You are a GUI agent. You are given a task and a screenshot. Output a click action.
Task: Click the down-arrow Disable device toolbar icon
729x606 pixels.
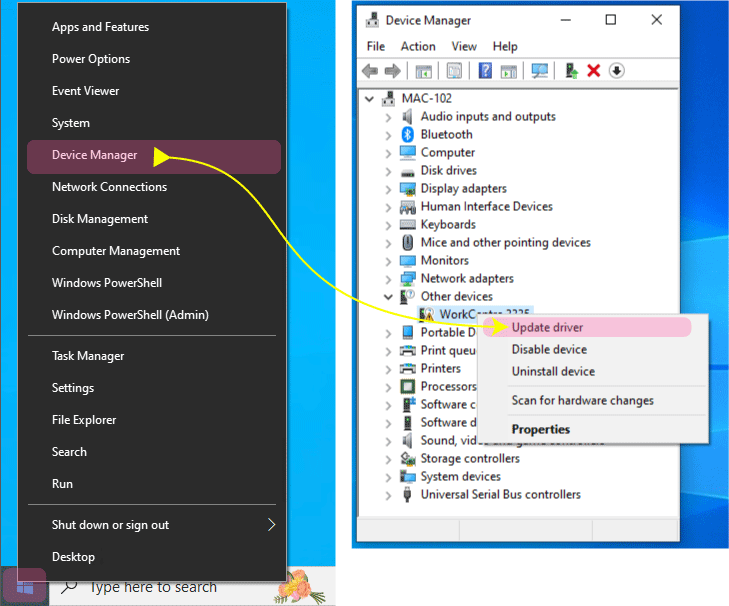coord(617,71)
